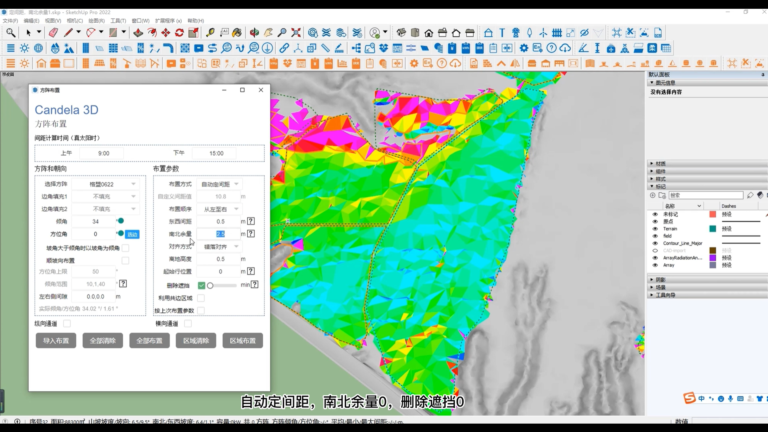Image resolution: width=768 pixels, height=432 pixels.
Task: Hide the Array tag visibility
Action: (x=655, y=265)
